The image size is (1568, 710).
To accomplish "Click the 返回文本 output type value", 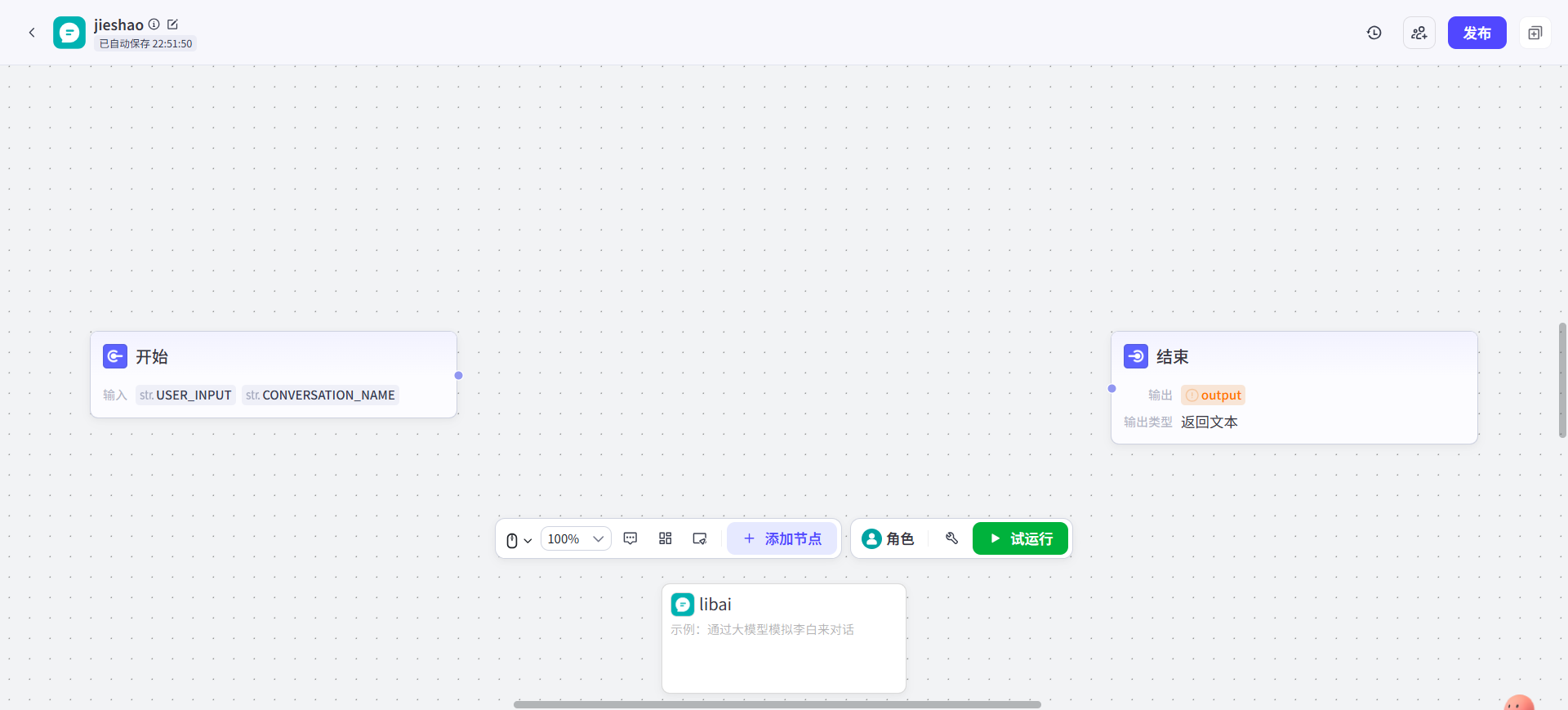I will [1209, 422].
